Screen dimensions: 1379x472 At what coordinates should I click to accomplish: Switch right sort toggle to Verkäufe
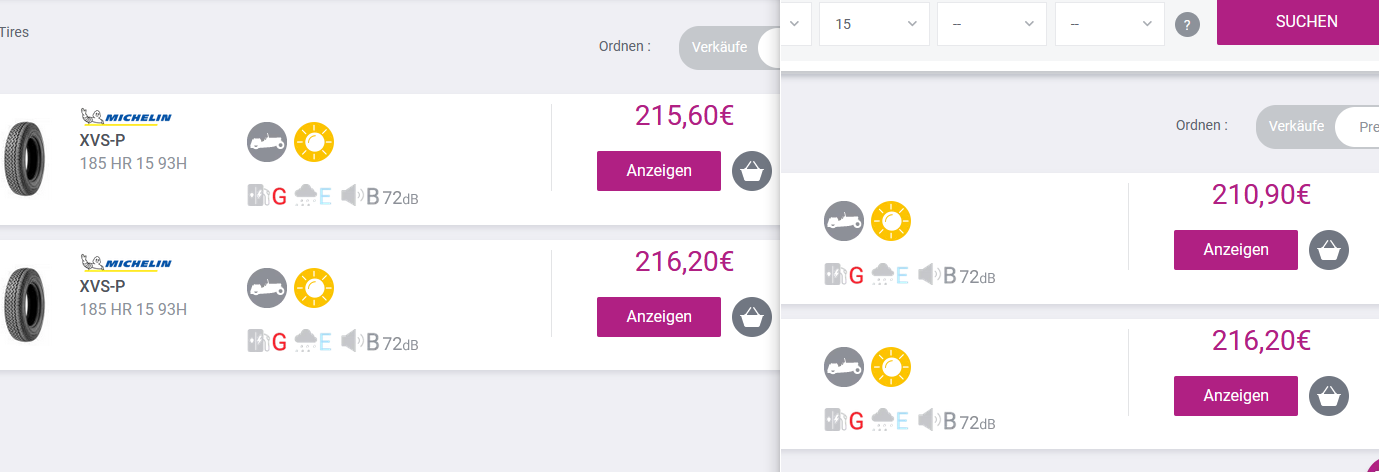tap(1296, 126)
